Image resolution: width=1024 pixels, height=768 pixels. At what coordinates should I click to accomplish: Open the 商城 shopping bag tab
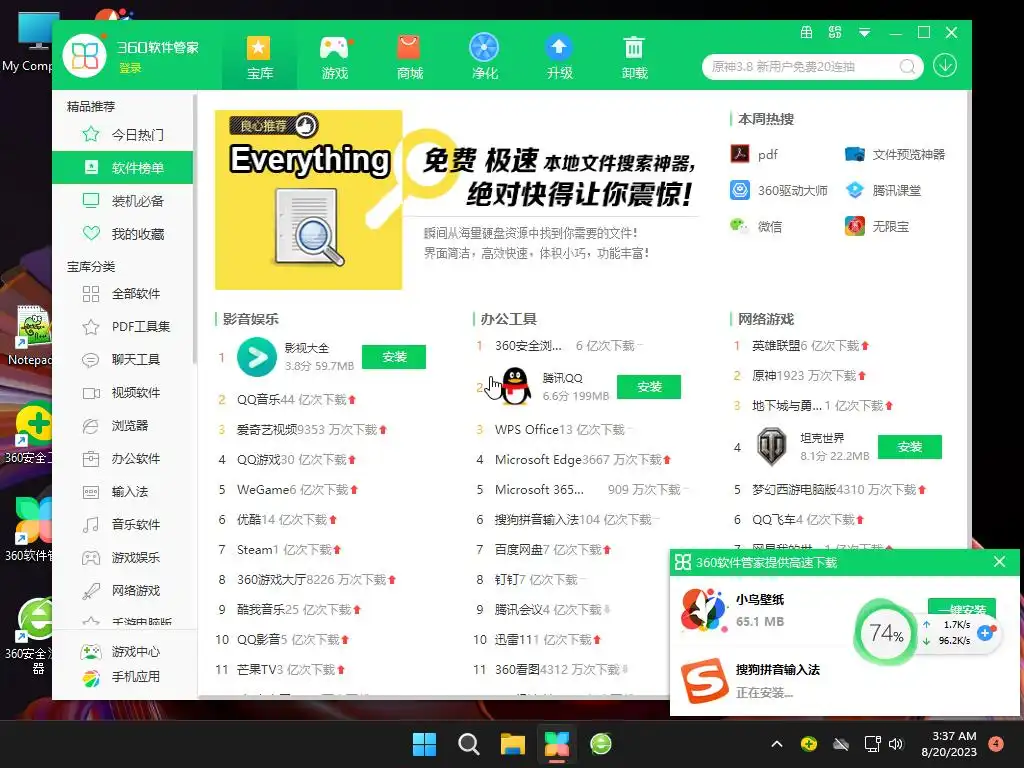pyautogui.click(x=409, y=57)
